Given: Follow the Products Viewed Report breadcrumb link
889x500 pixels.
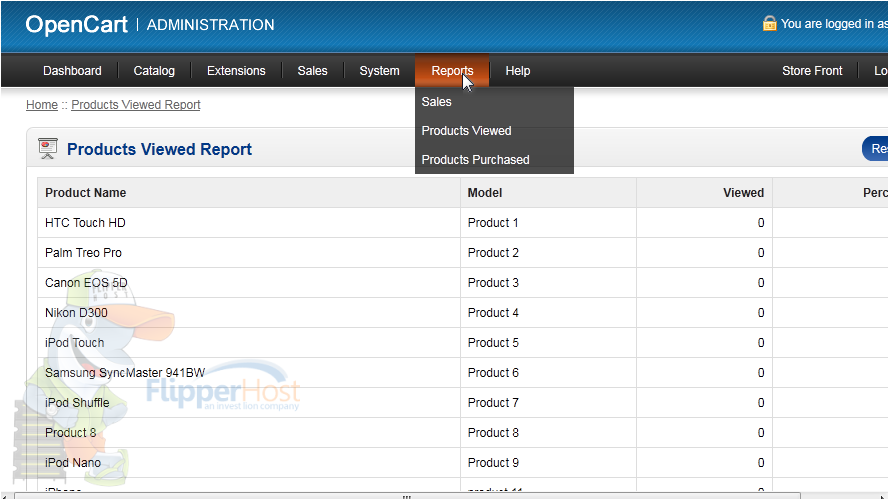Looking at the screenshot, I should (136, 105).
